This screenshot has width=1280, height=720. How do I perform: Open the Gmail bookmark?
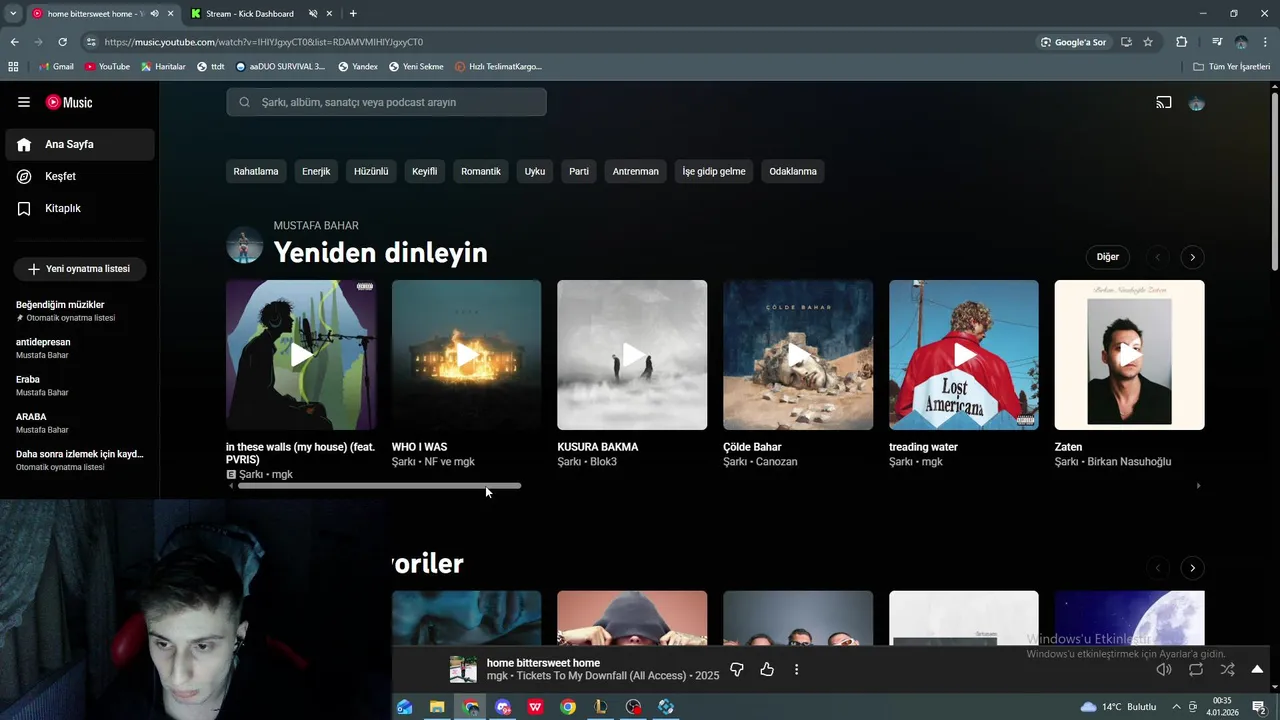56,67
